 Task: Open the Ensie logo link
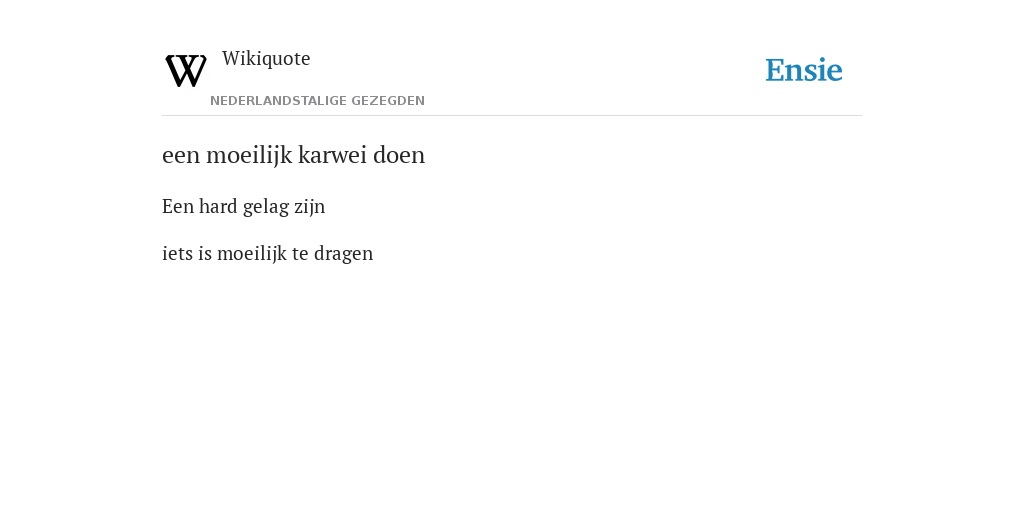pyautogui.click(x=804, y=70)
